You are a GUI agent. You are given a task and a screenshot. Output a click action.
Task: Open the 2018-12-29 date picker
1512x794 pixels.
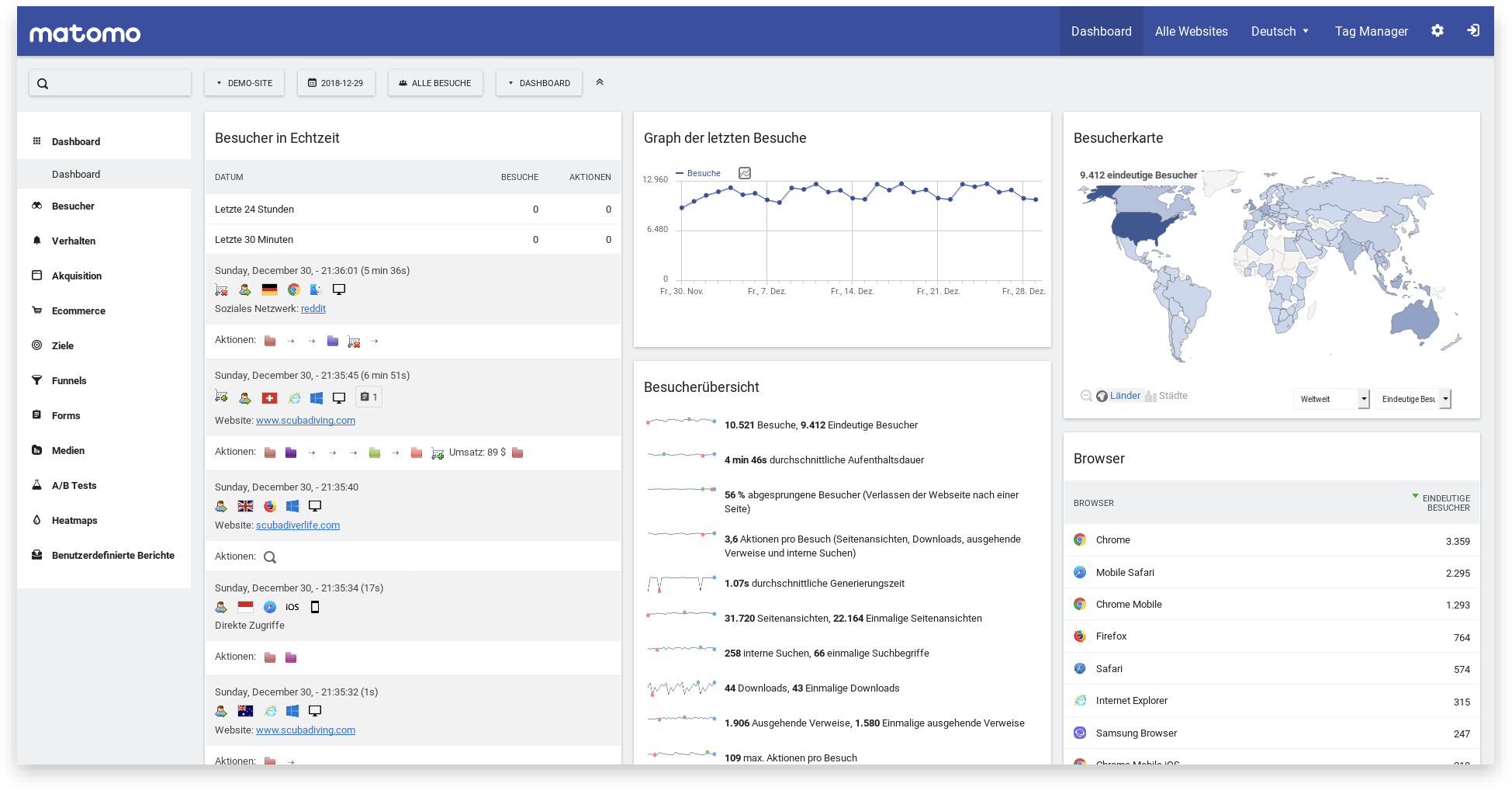(x=336, y=83)
